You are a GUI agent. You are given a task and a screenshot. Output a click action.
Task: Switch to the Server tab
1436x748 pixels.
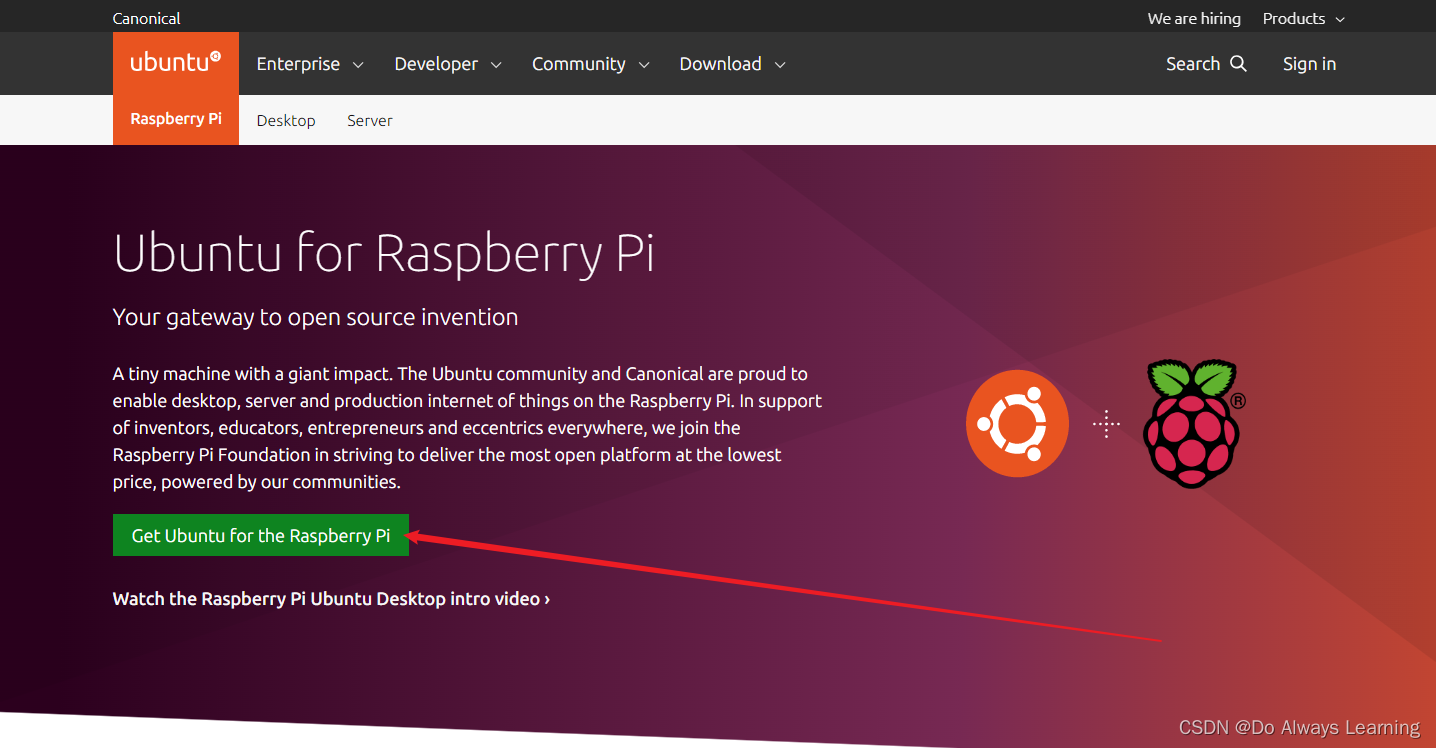[x=369, y=120]
